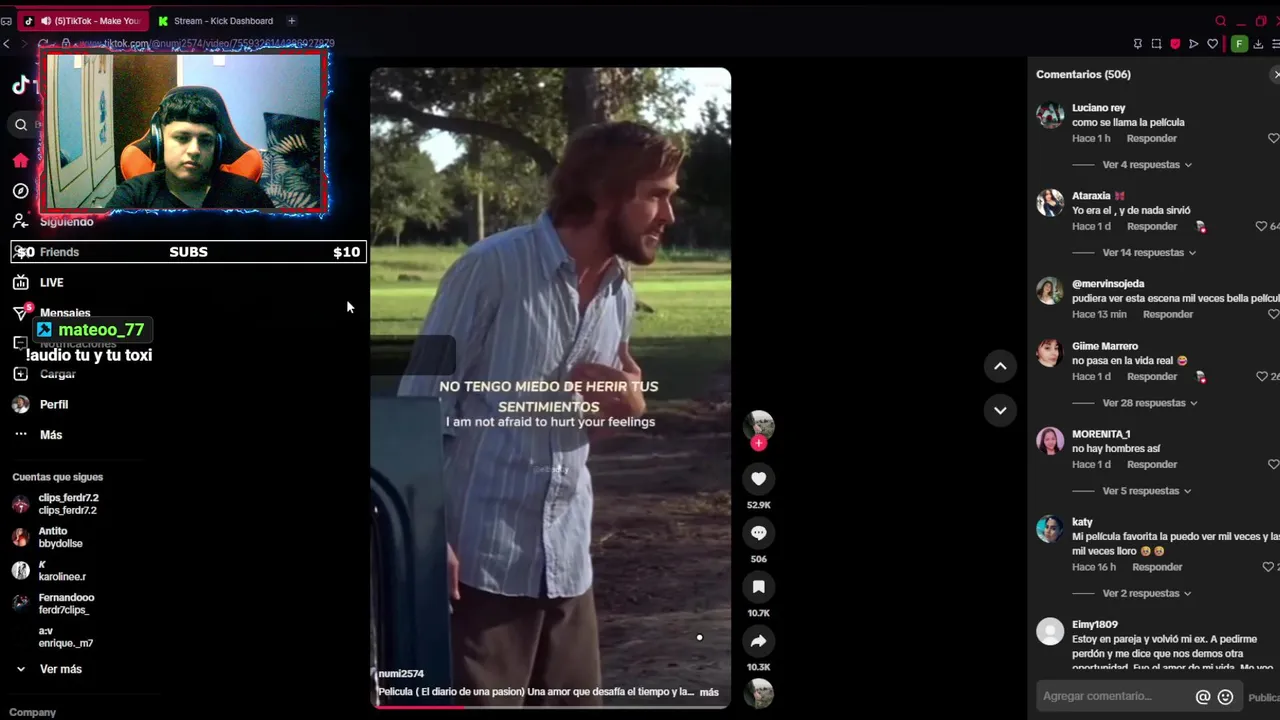Expand video caption with más

(x=709, y=692)
